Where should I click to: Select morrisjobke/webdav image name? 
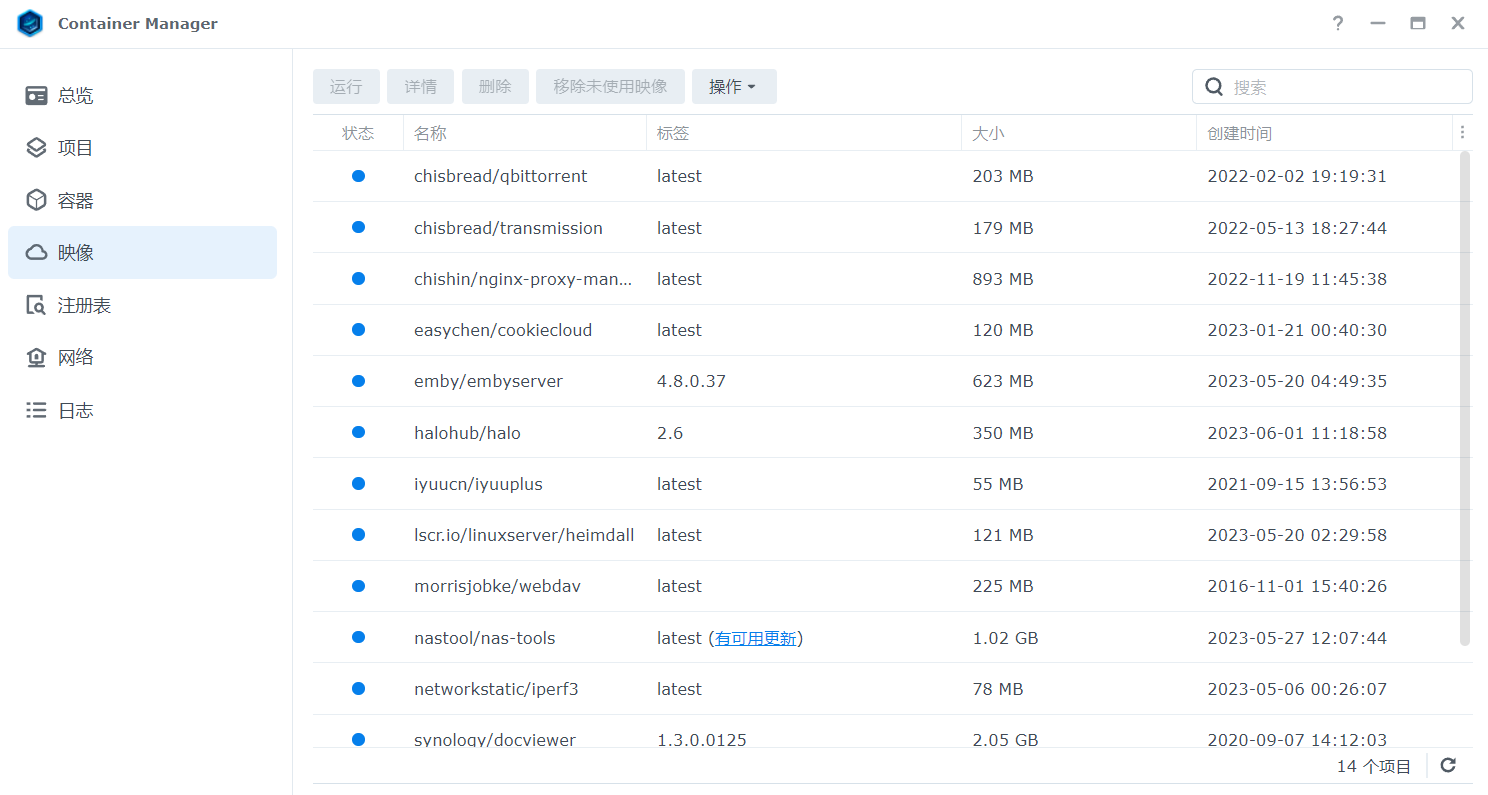coord(497,586)
